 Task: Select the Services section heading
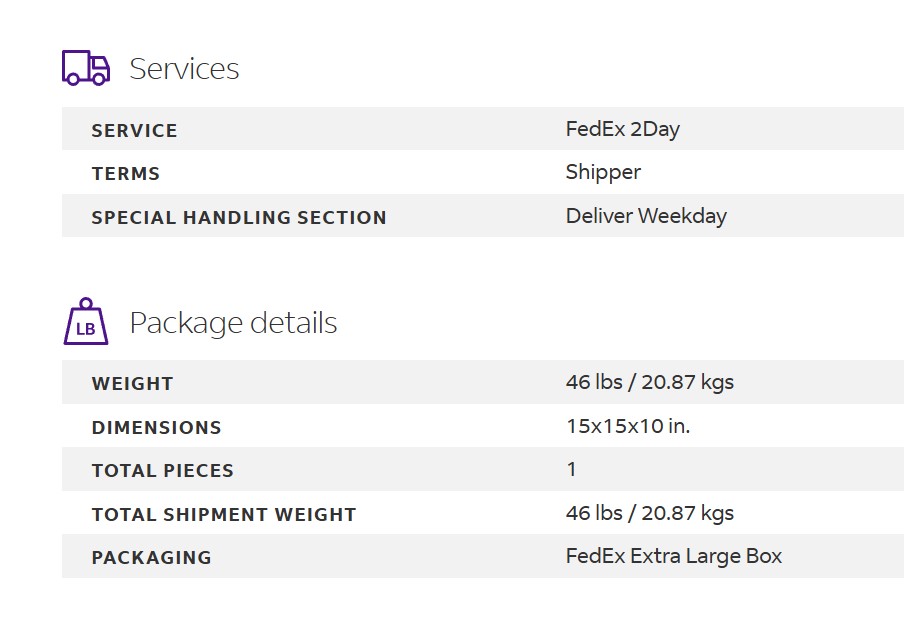point(184,69)
